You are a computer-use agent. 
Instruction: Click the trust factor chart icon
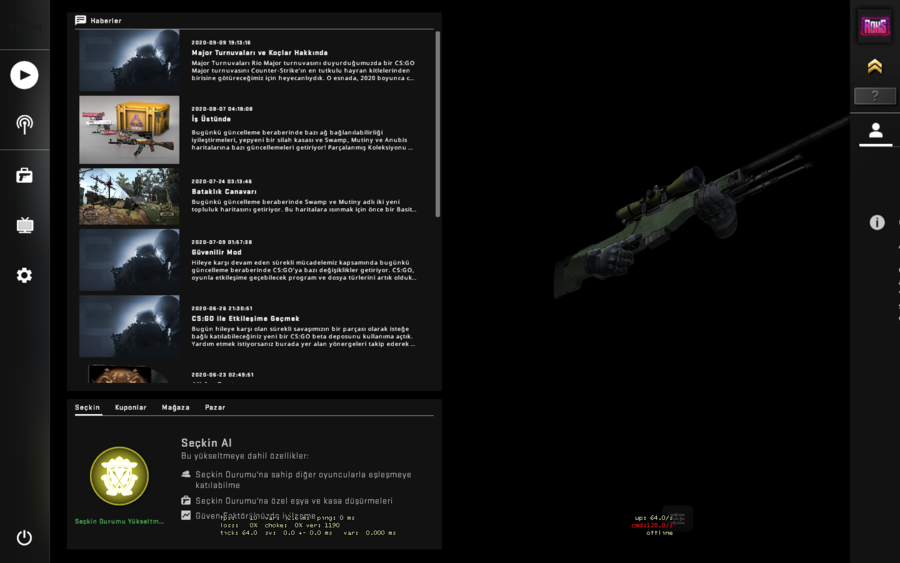pos(186,515)
